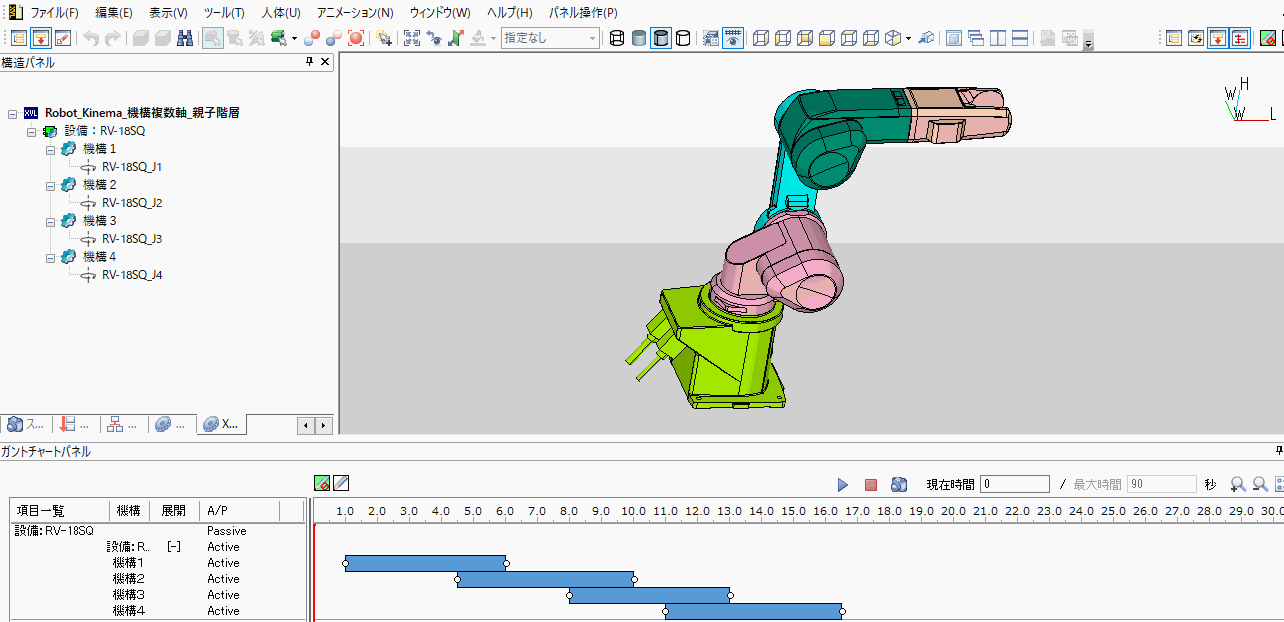This screenshot has height=622, width=1284.
Task: Click the zoom-in magnifier in Gantt panel
Action: (x=1238, y=484)
